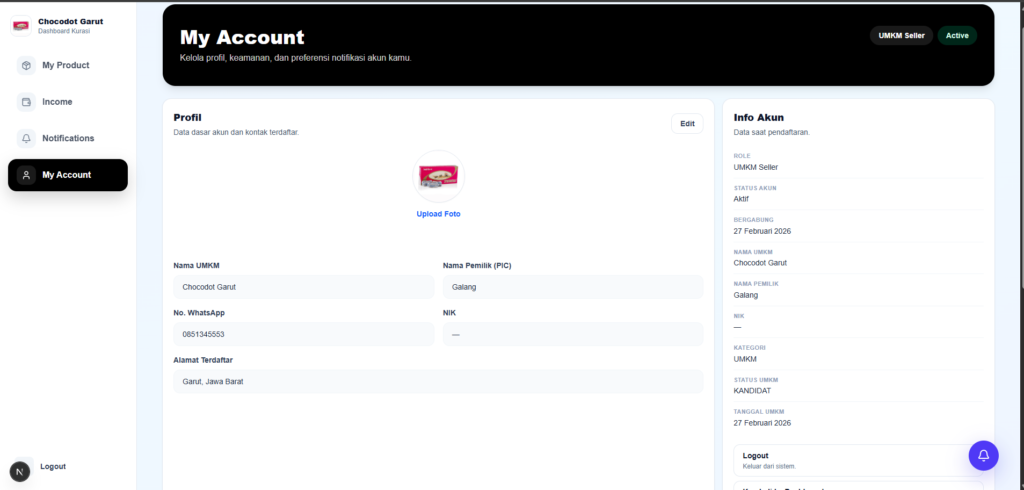Screen dimensions: 1024x490
Task: Click the Notifications bell icon in sidebar
Action: coord(26,138)
